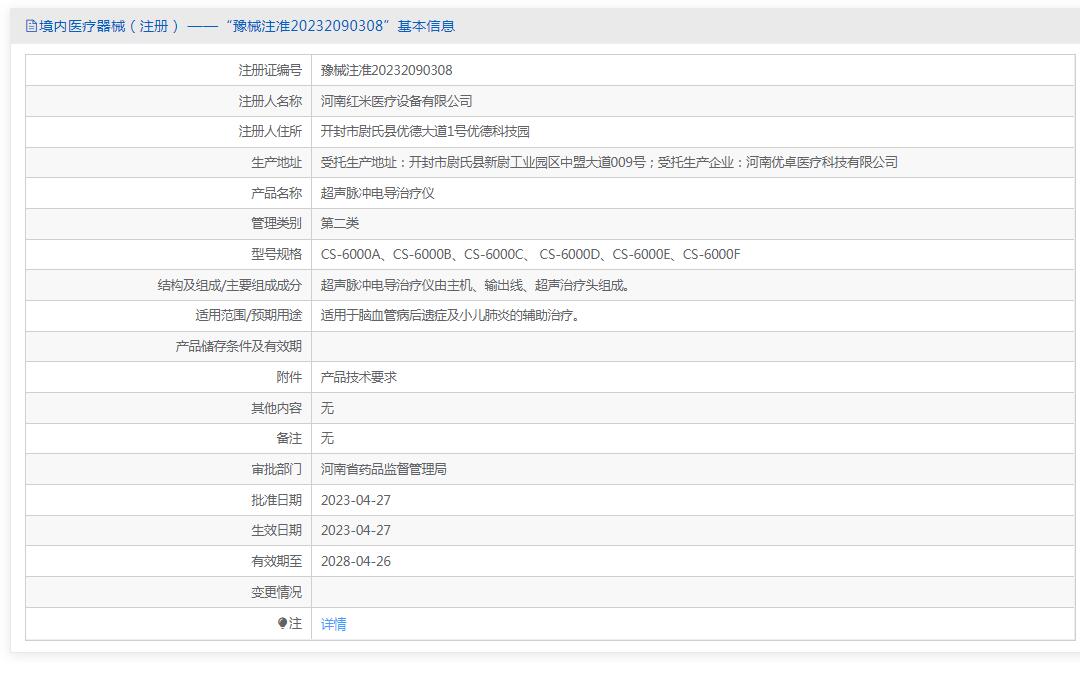
Task: Select attachment 产品技术要求
Action: tap(358, 377)
